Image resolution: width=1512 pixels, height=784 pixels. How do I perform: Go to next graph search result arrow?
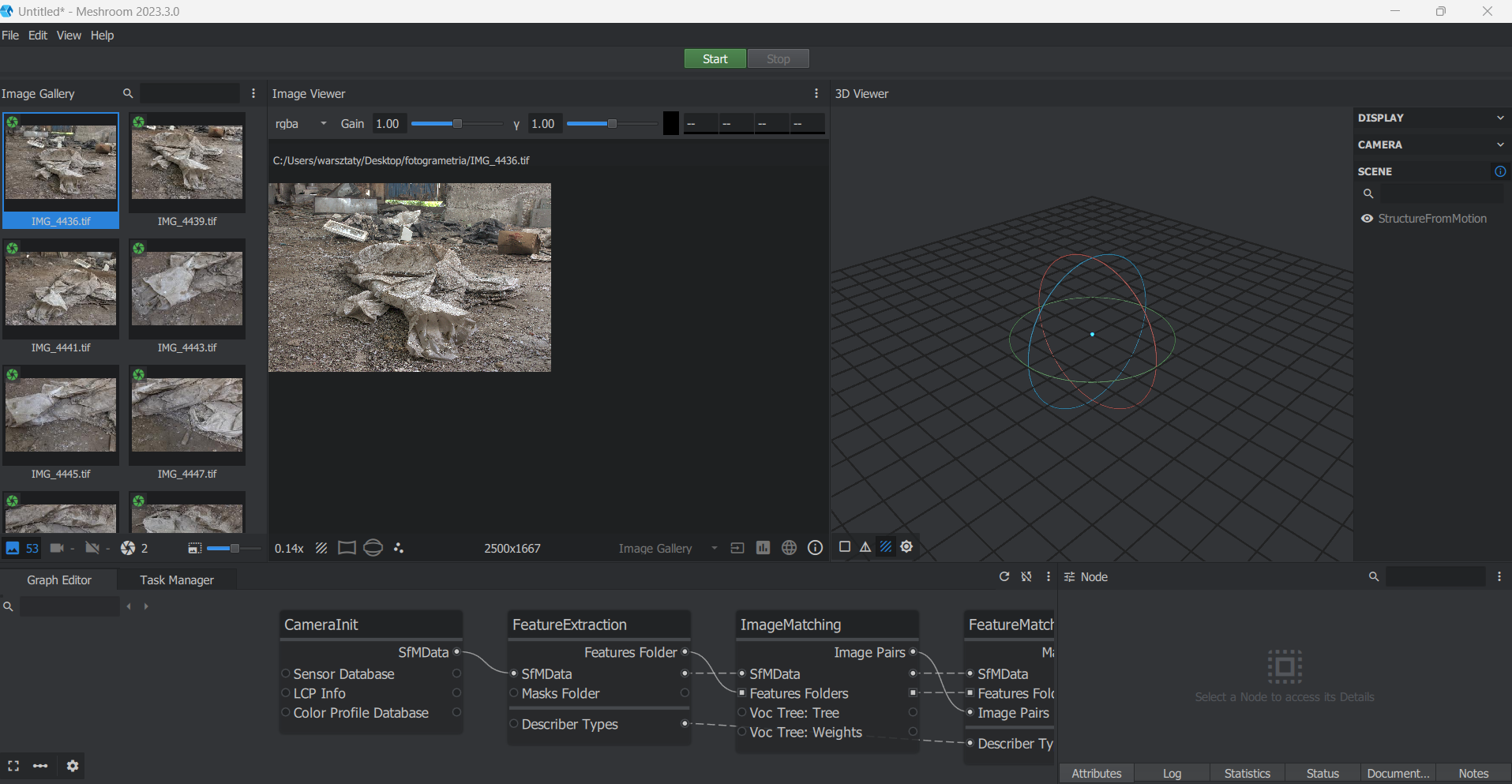coord(146,606)
